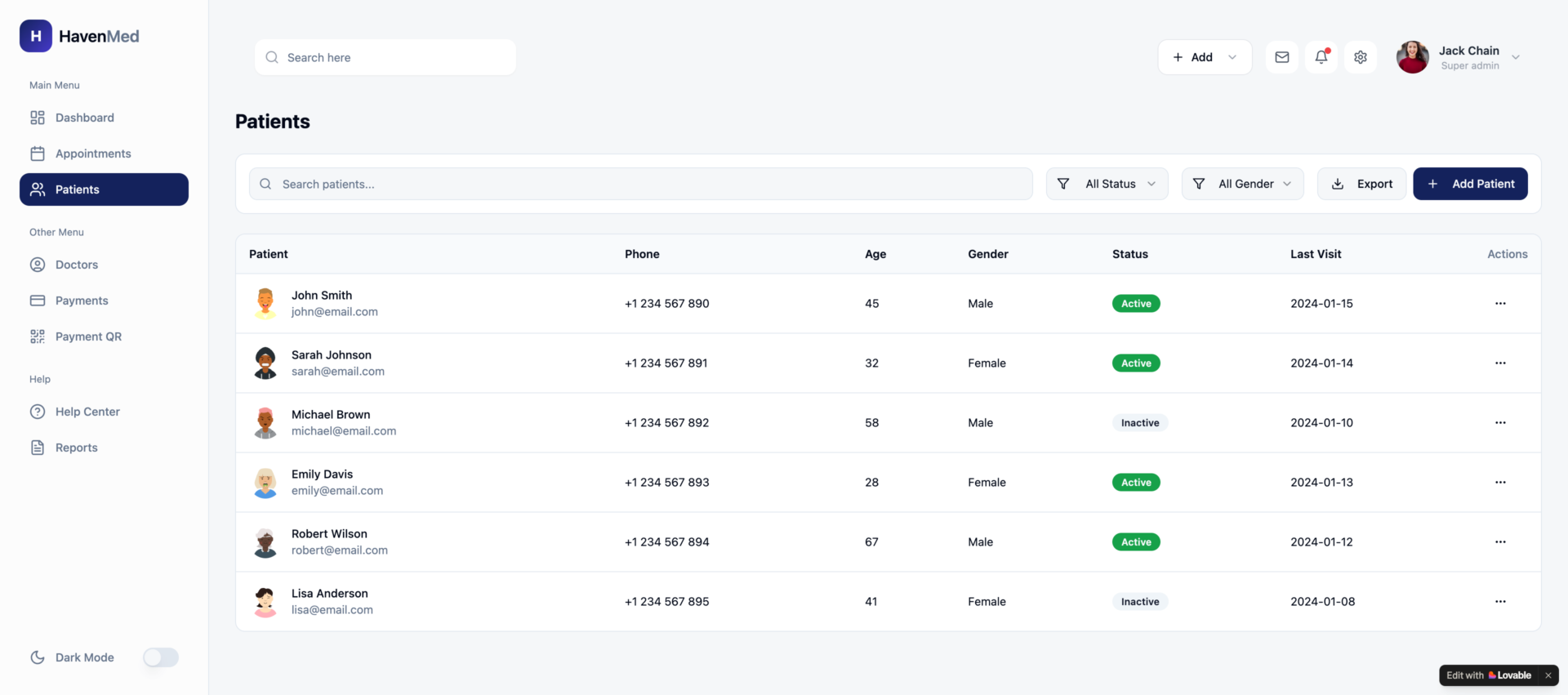Open actions menu for John Smith
Image resolution: width=1568 pixels, height=695 pixels.
[1499, 303]
